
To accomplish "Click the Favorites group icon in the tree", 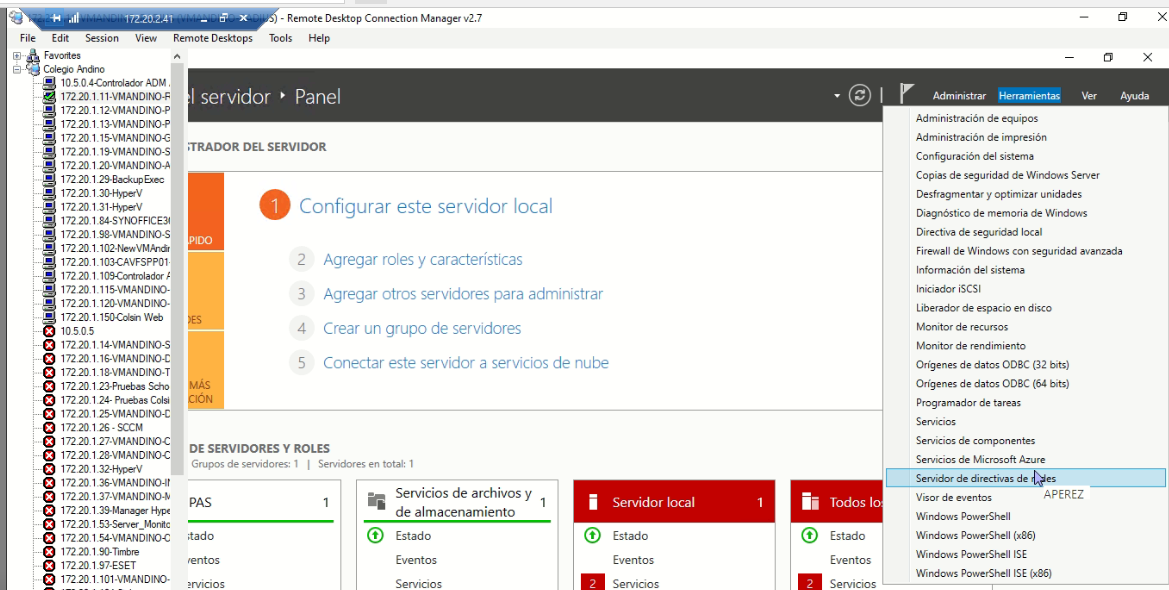I will tap(33, 55).
